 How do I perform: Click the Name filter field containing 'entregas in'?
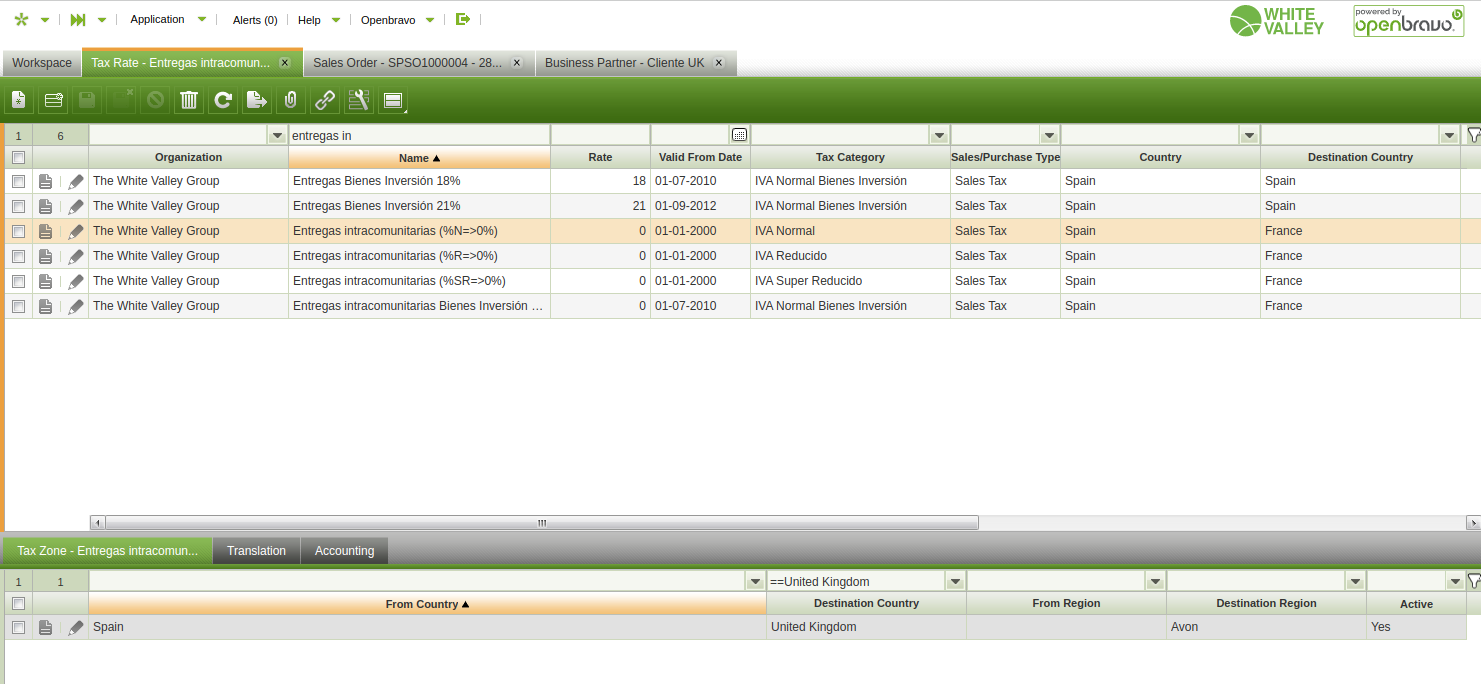[418, 135]
